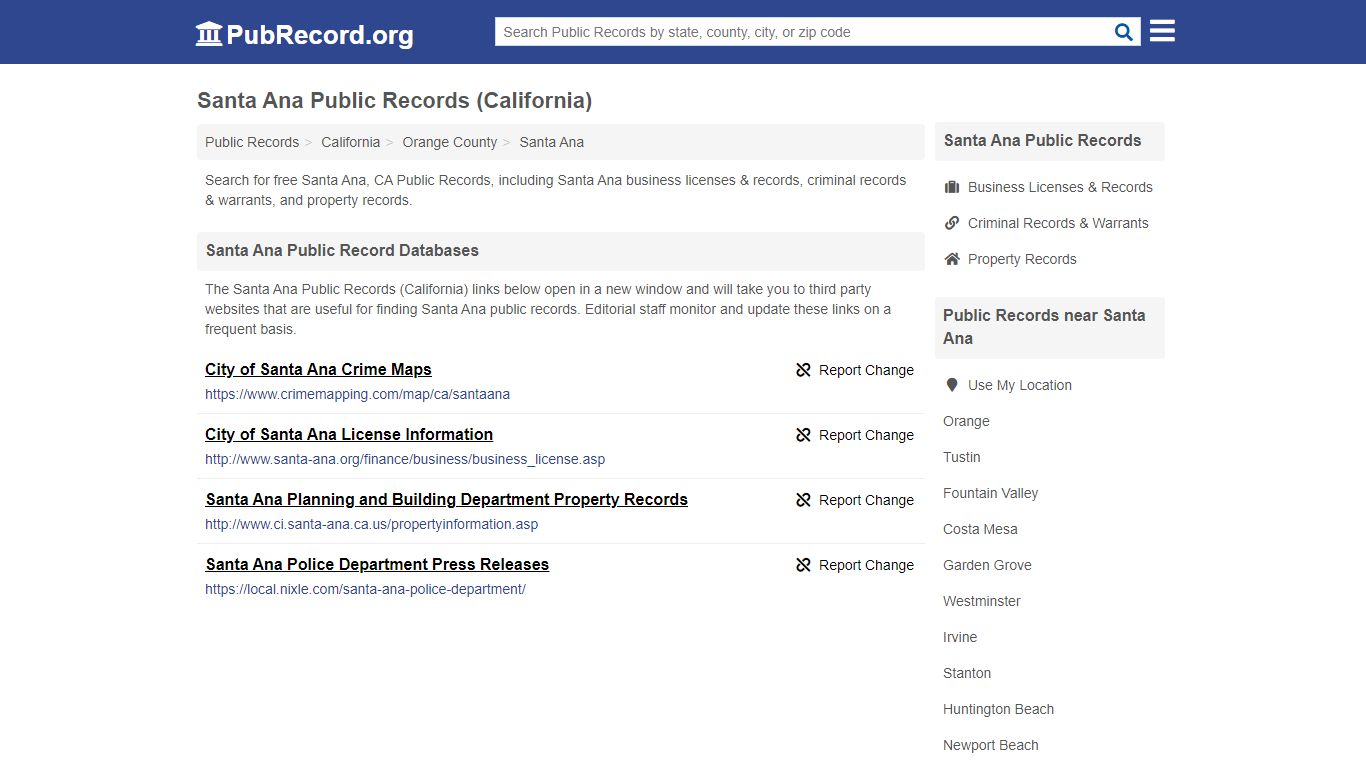
Task: Select the Santa Ana breadcrumb
Action: coord(551,142)
